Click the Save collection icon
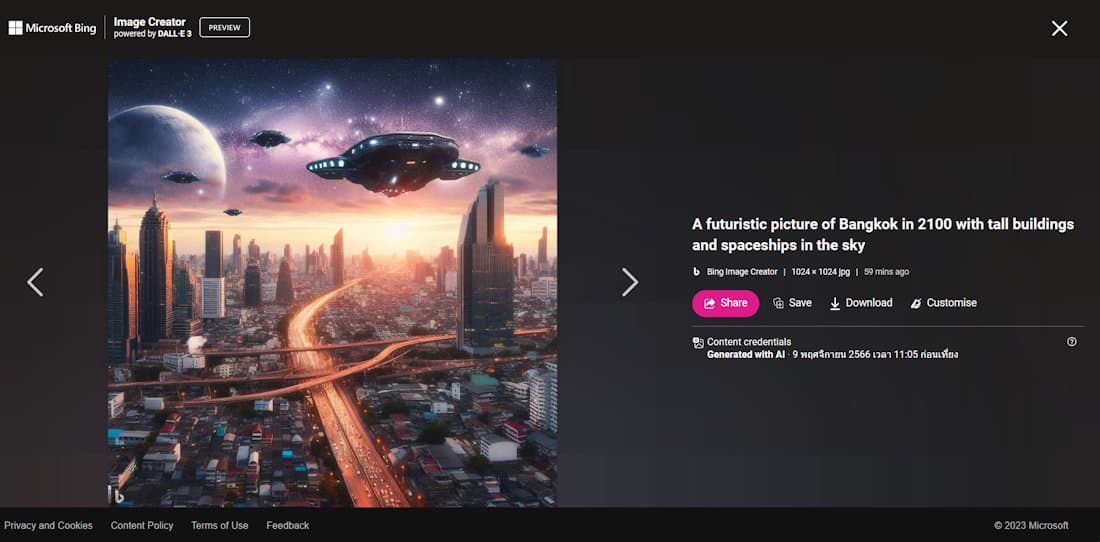 click(778, 303)
